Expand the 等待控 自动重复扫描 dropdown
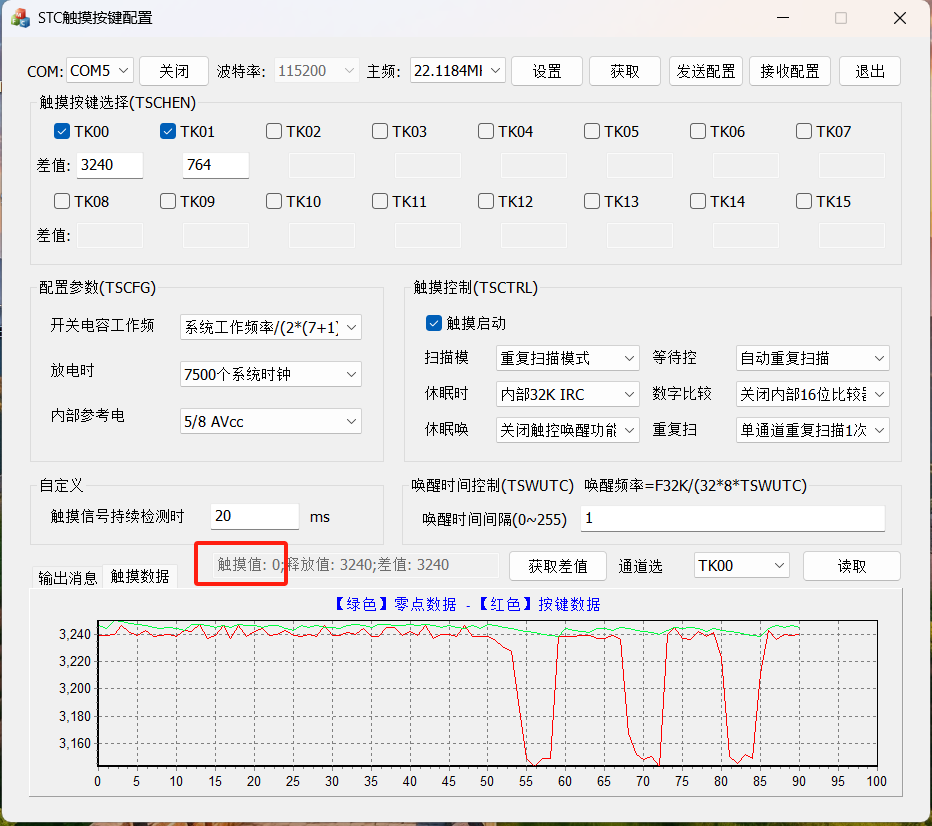932x826 pixels. (813, 358)
